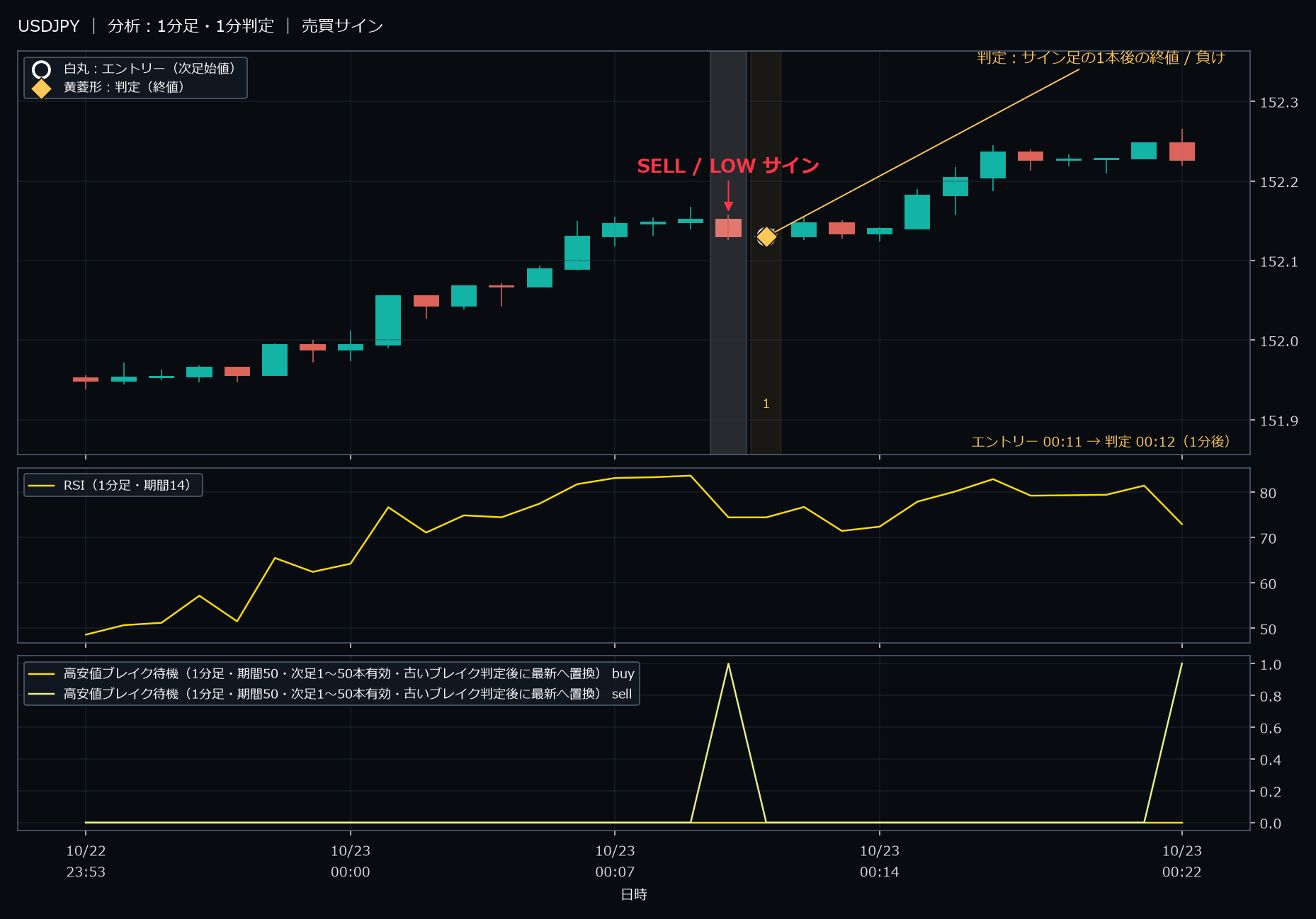Click the legend entry ending in "buy"
Screen dimensions: 1316x919
tap(349, 674)
